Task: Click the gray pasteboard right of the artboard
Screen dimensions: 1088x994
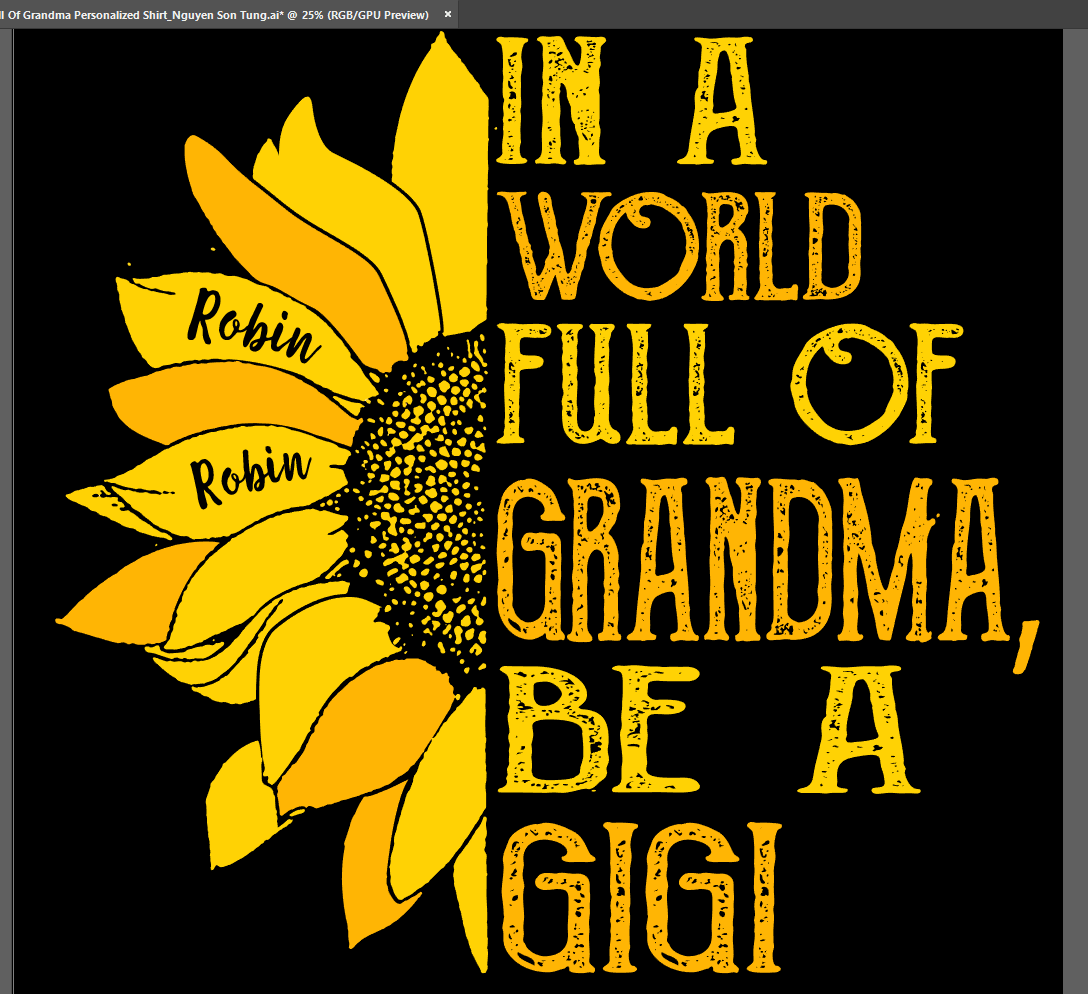Action: 1076,500
